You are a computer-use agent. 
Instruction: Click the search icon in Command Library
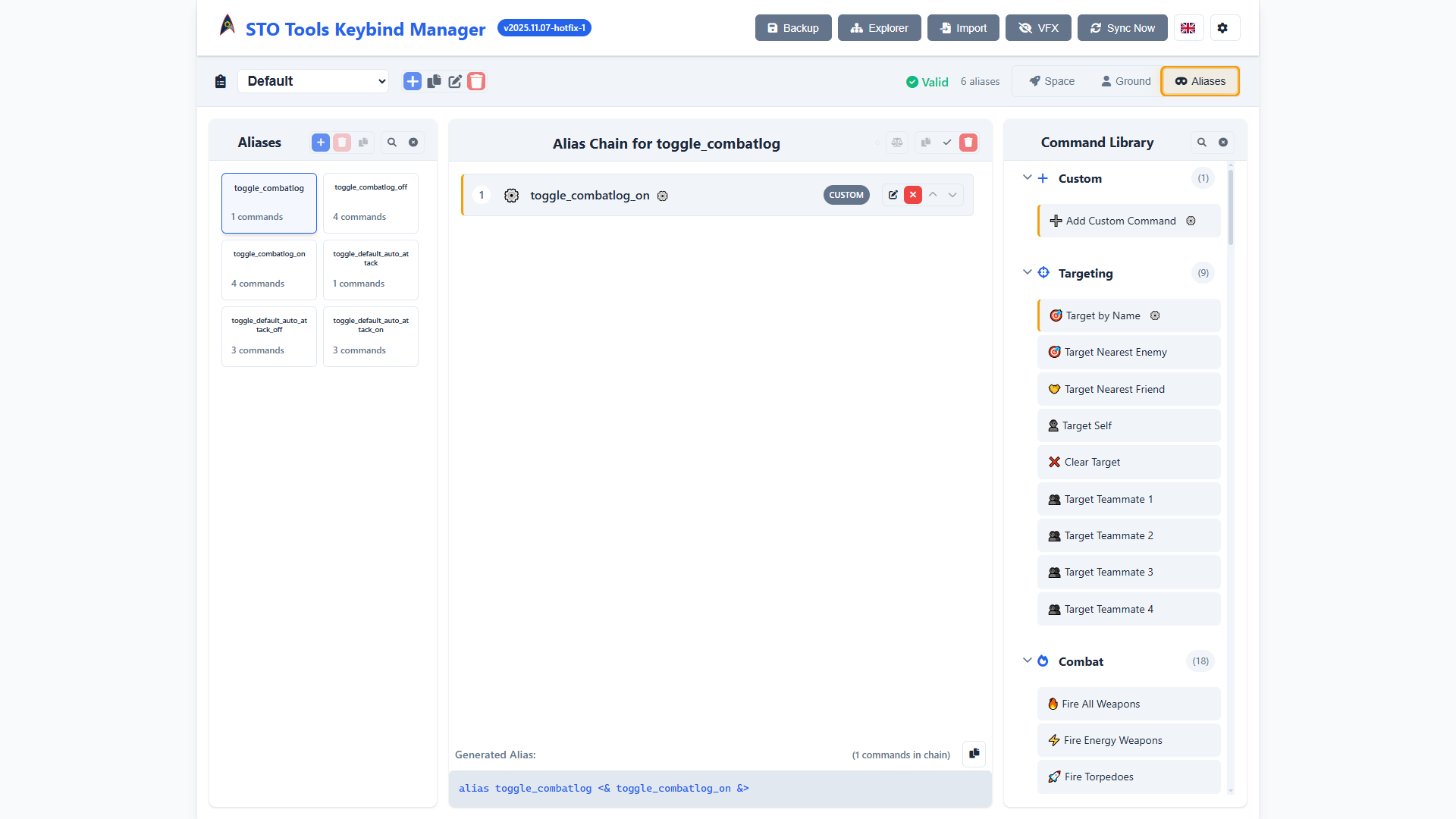[1202, 142]
